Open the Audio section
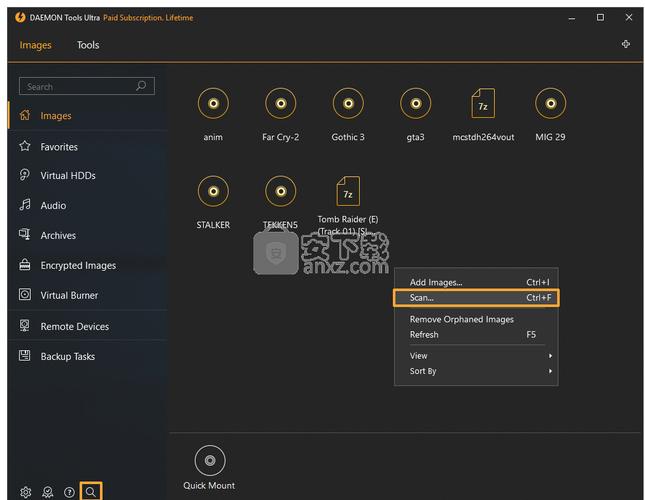The width and height of the screenshot is (645, 500). point(88,205)
